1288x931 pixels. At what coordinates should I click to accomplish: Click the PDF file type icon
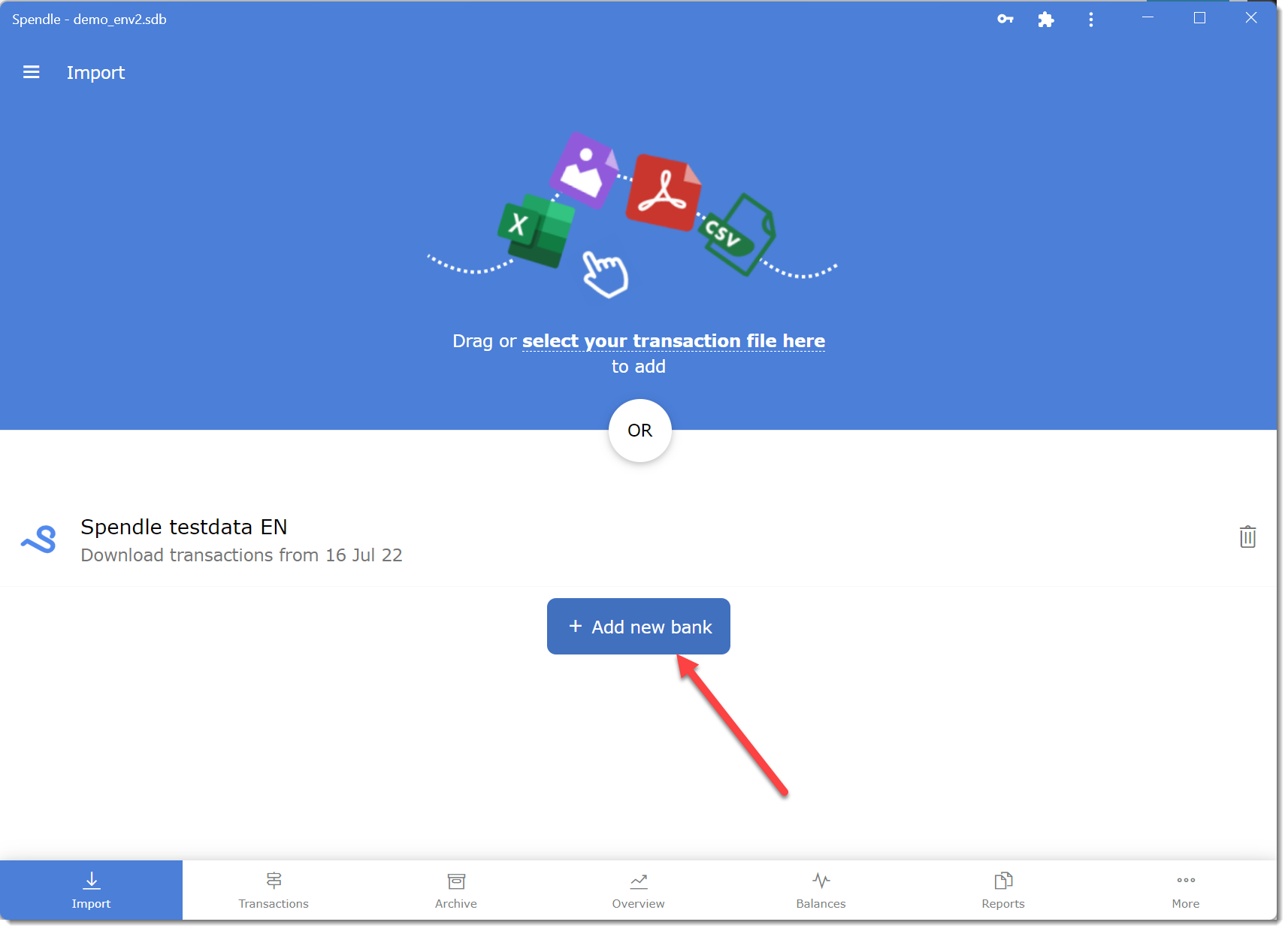pyautogui.click(x=664, y=192)
